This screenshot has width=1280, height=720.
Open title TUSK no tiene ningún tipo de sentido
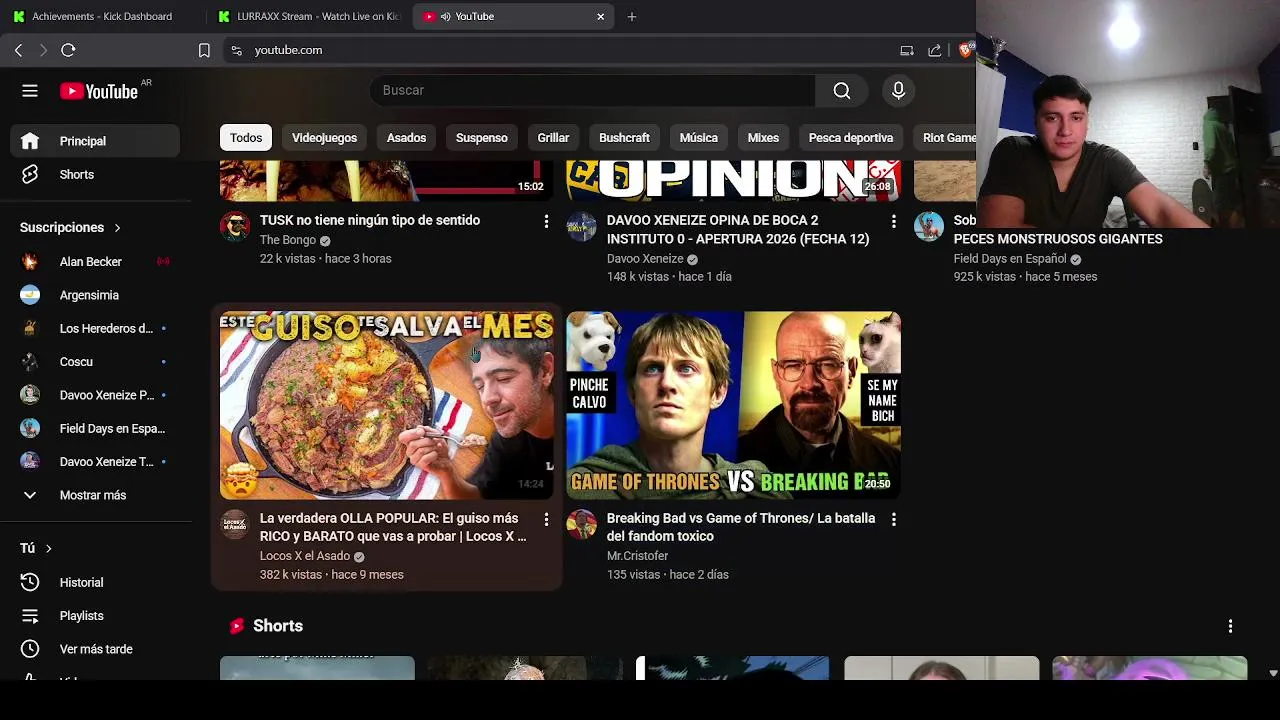(370, 221)
